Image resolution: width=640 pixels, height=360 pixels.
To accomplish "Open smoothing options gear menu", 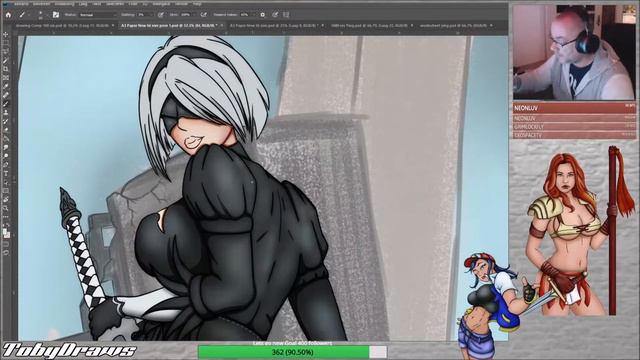I will (x=262, y=15).
